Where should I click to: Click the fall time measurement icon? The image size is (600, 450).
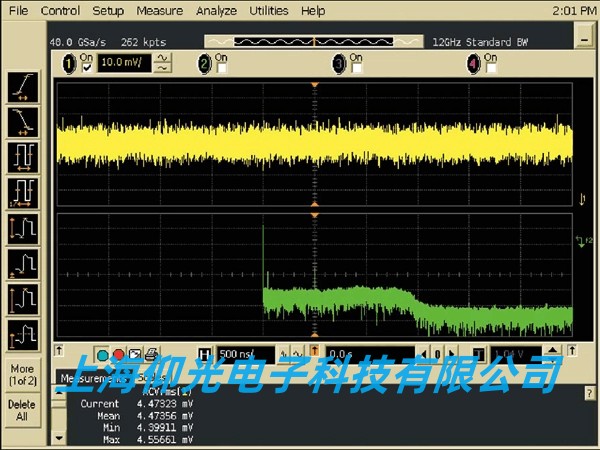[x=21, y=121]
